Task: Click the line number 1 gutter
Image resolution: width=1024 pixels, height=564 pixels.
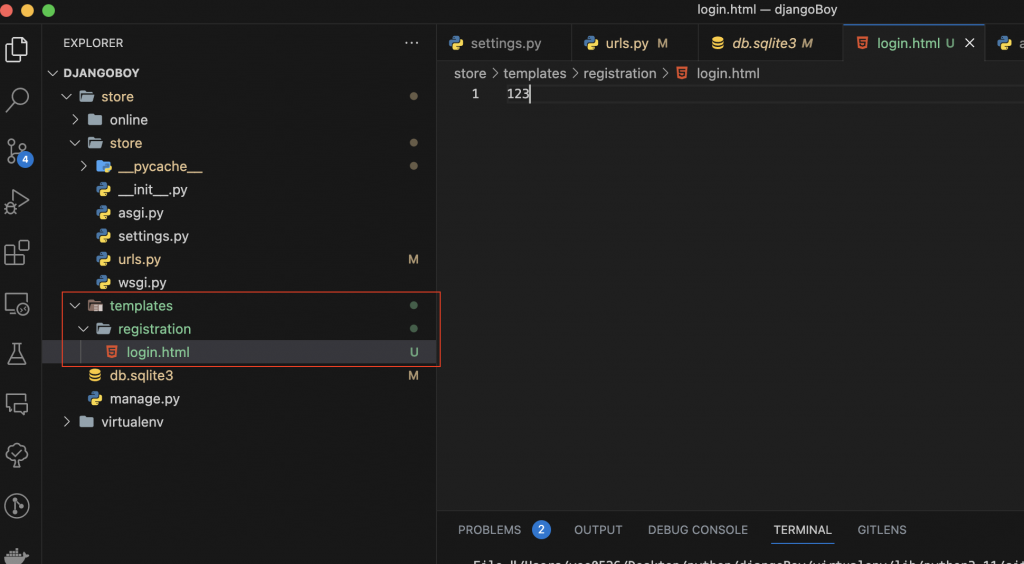Action: tap(475, 94)
